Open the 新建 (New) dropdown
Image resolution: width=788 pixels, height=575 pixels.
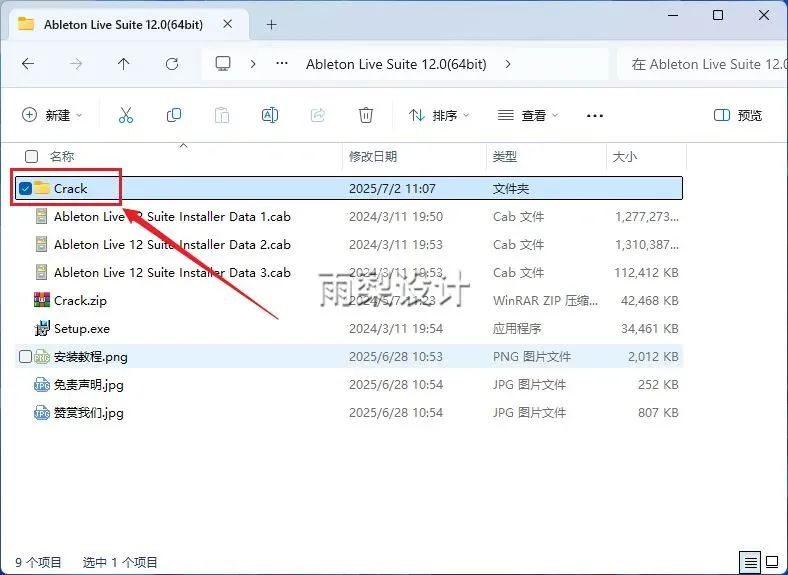(52, 115)
